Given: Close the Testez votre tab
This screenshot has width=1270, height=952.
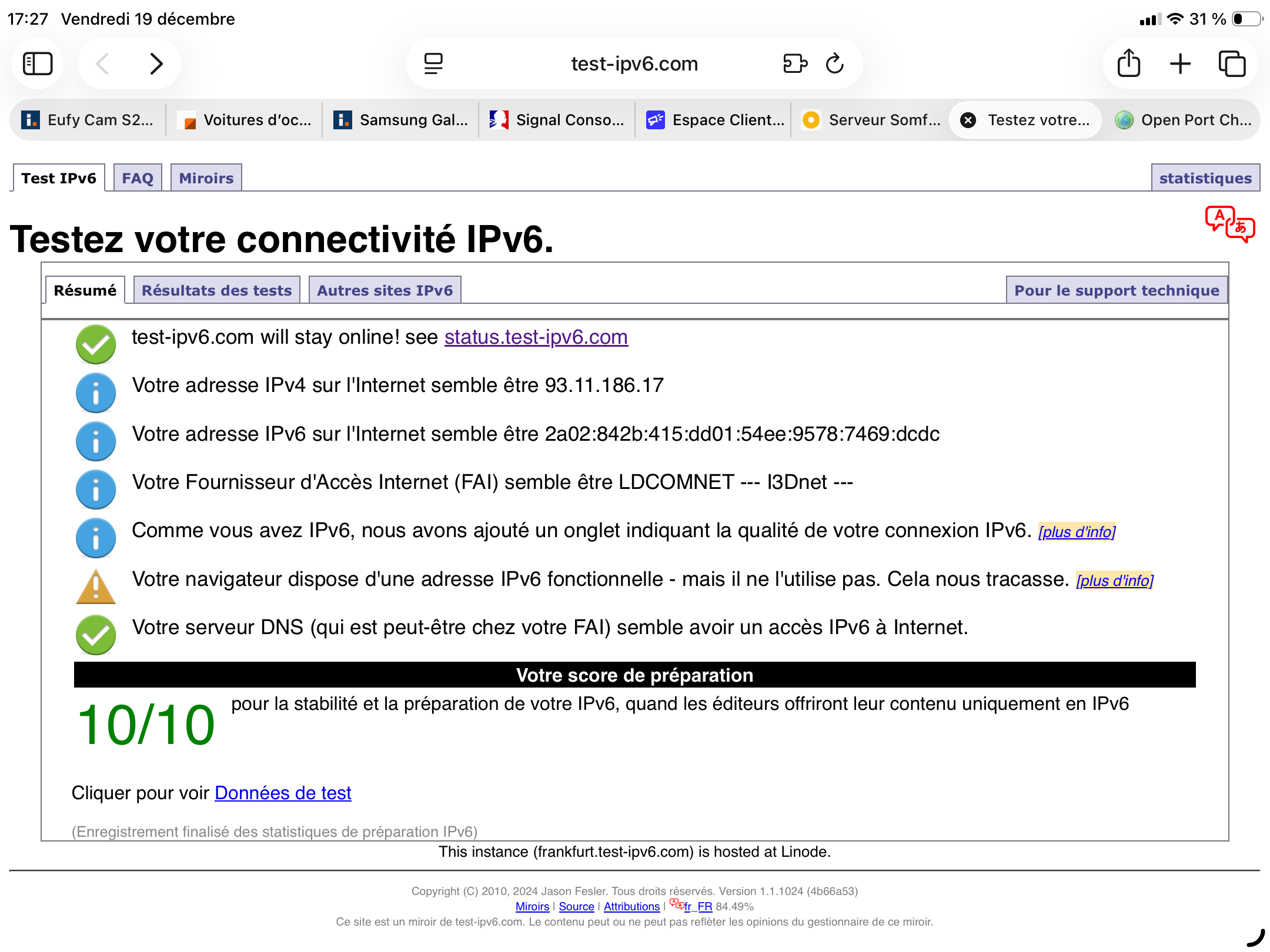Looking at the screenshot, I should 968,120.
